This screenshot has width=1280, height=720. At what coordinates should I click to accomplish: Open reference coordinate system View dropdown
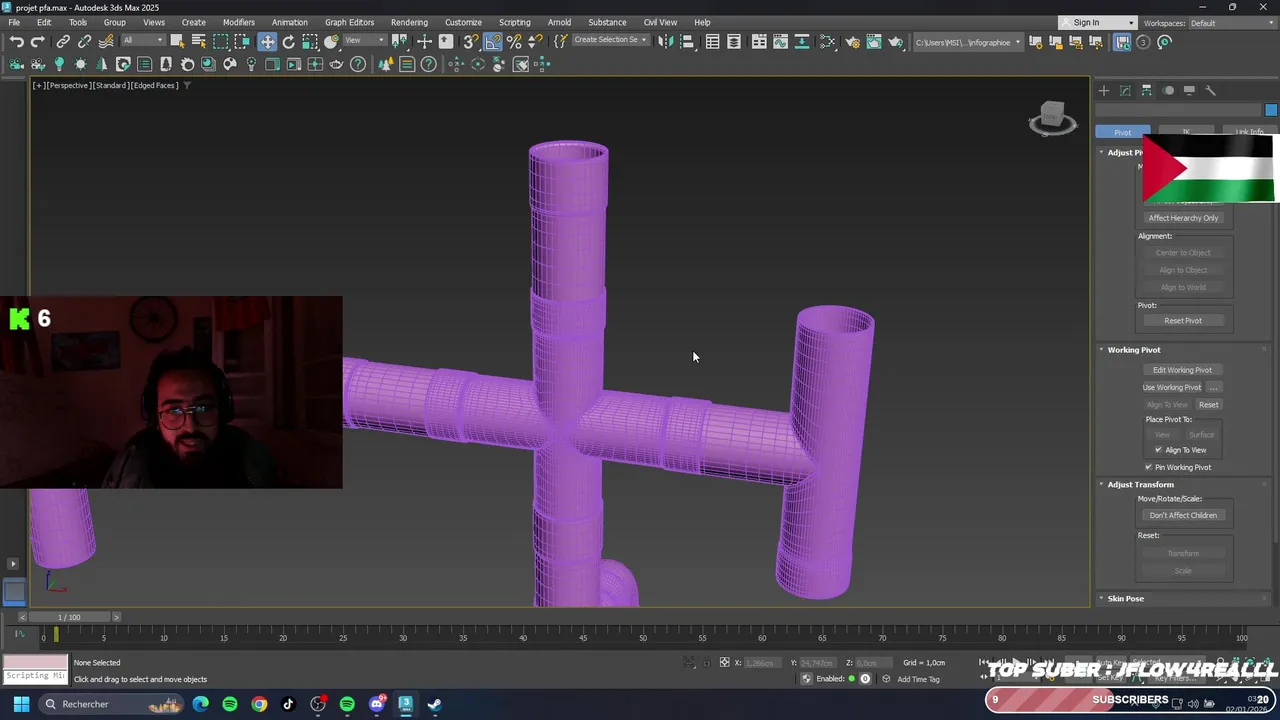tap(365, 41)
